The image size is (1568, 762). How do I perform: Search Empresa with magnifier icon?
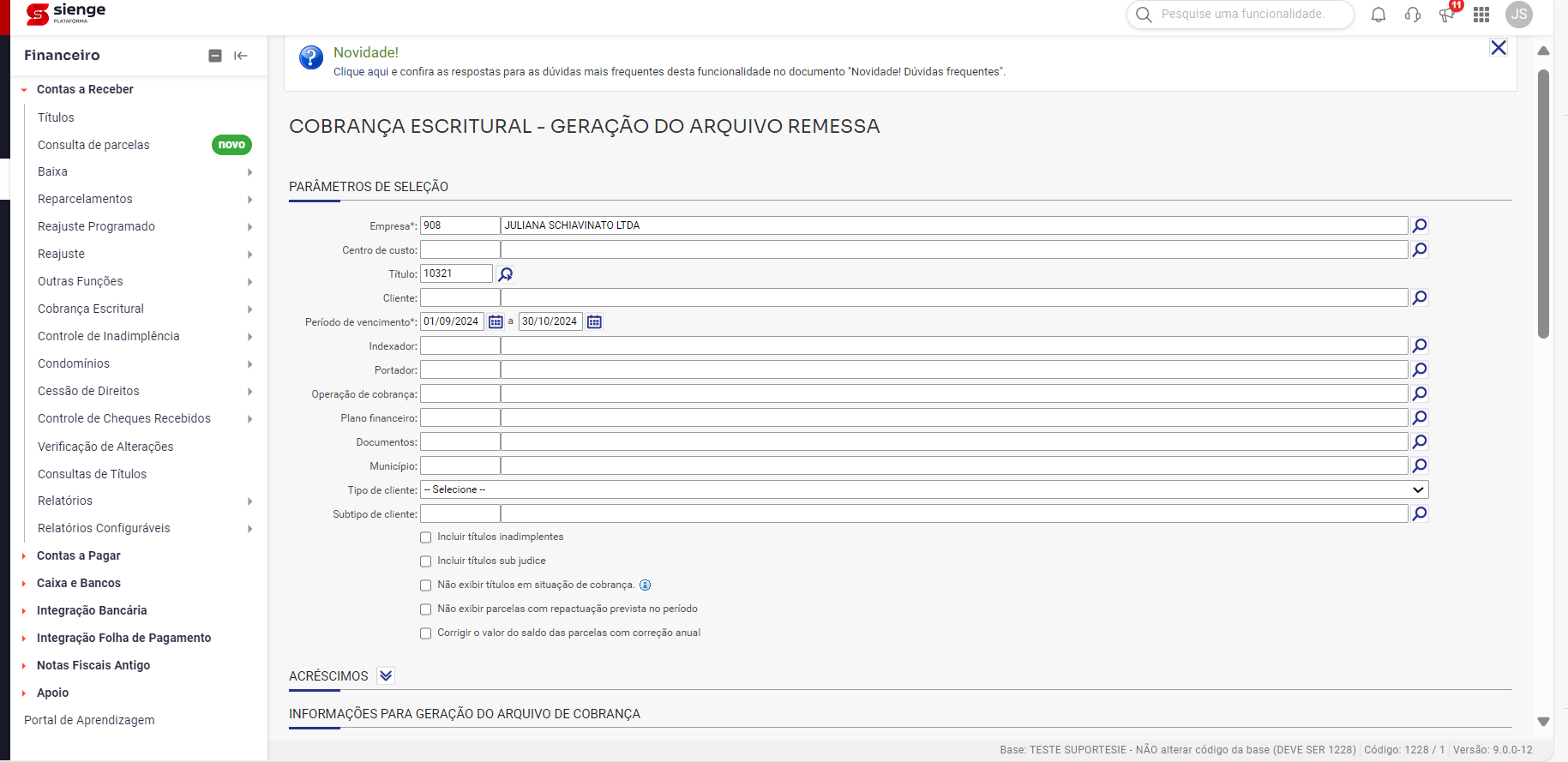(1420, 225)
